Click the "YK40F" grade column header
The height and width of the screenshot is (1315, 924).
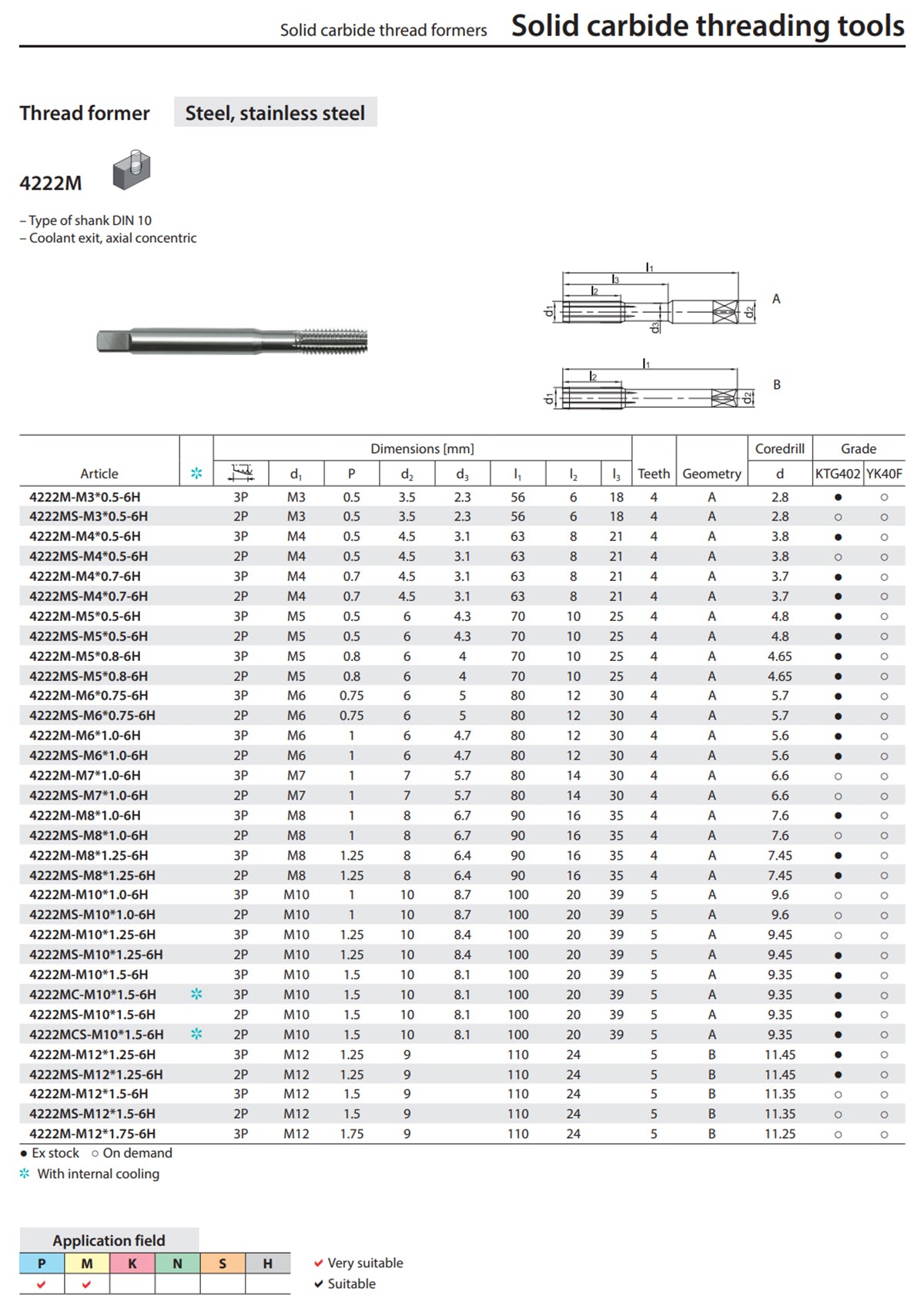pyautogui.click(x=884, y=474)
